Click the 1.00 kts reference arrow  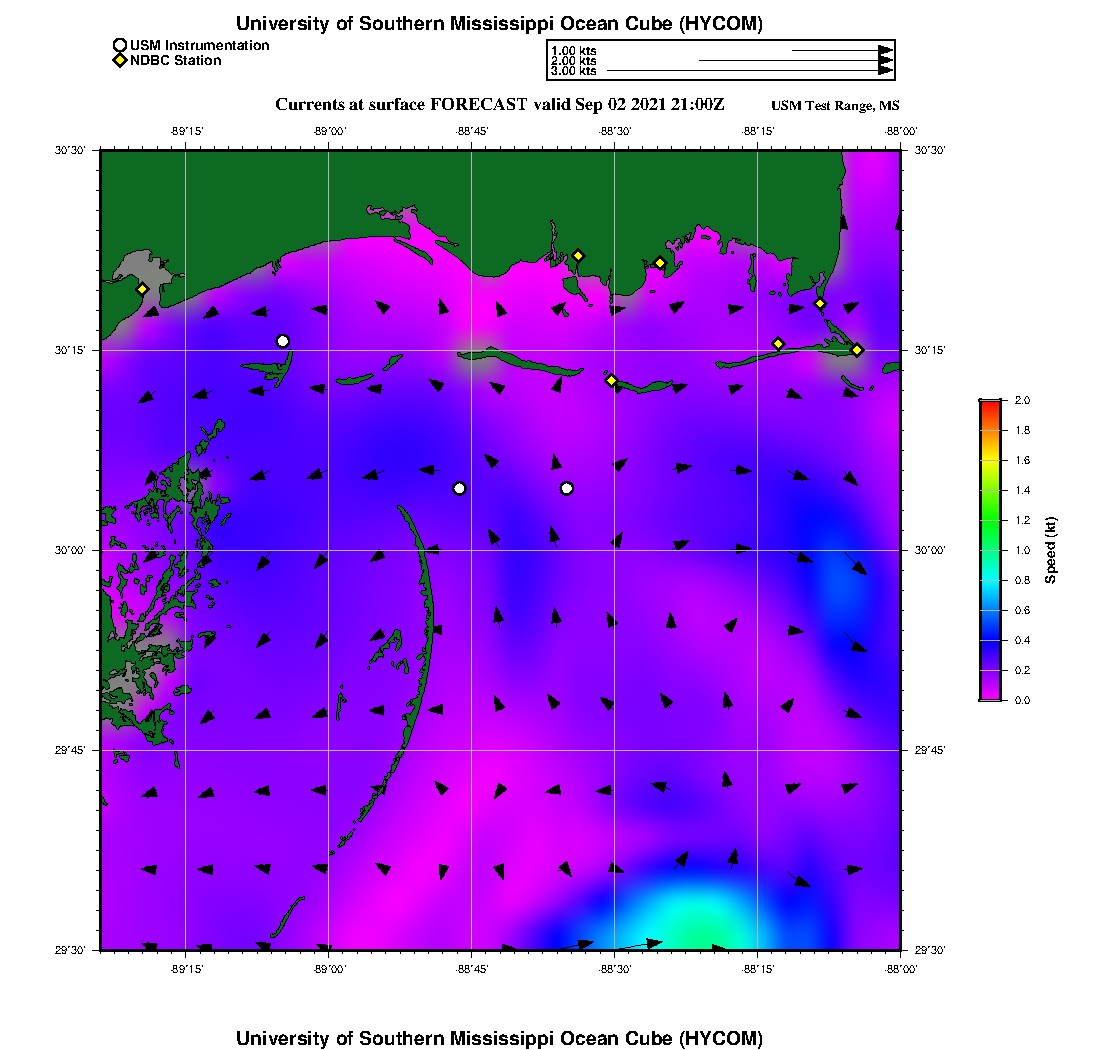843,51
